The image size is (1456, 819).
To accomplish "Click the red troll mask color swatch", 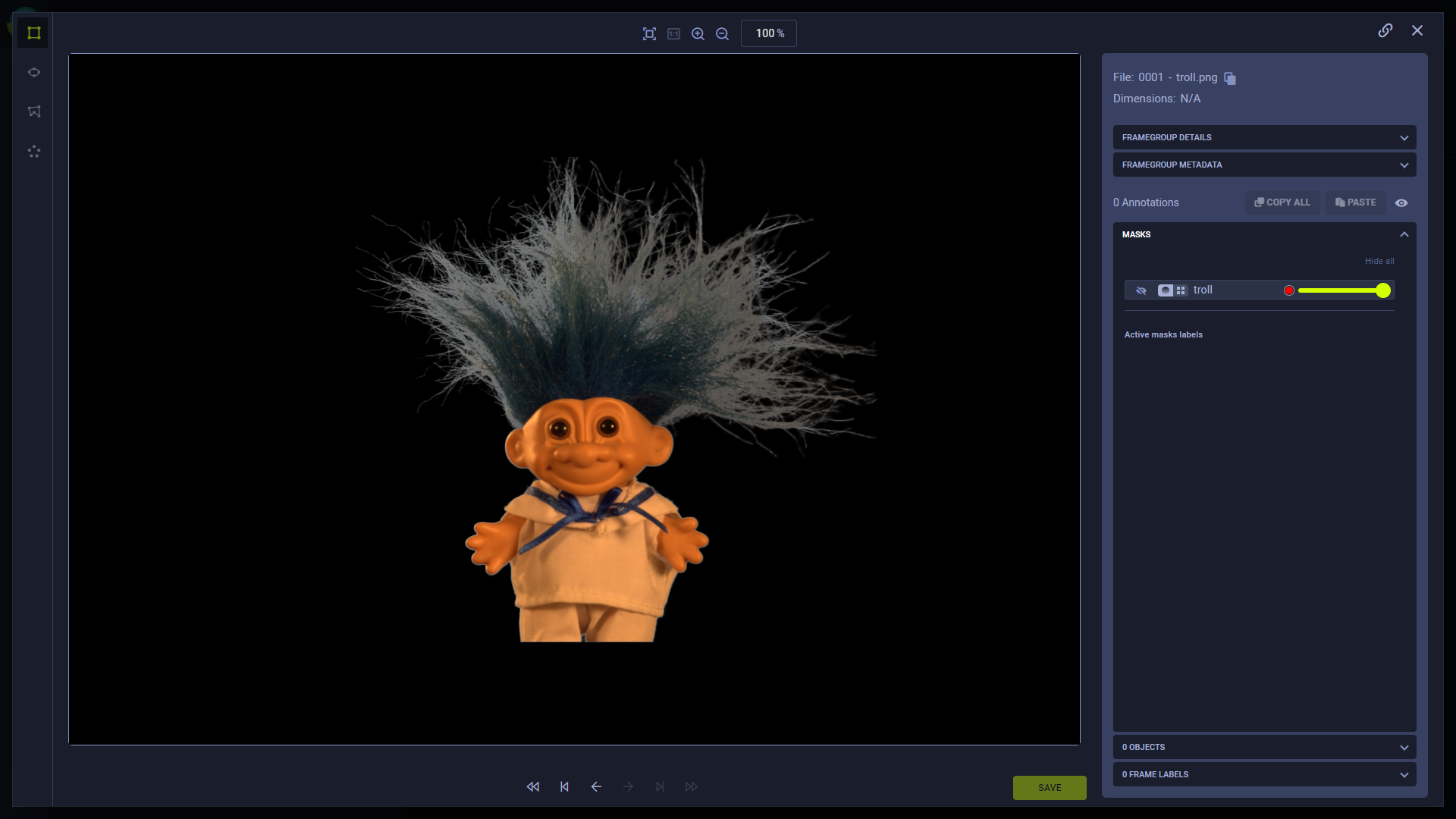I will point(1288,290).
